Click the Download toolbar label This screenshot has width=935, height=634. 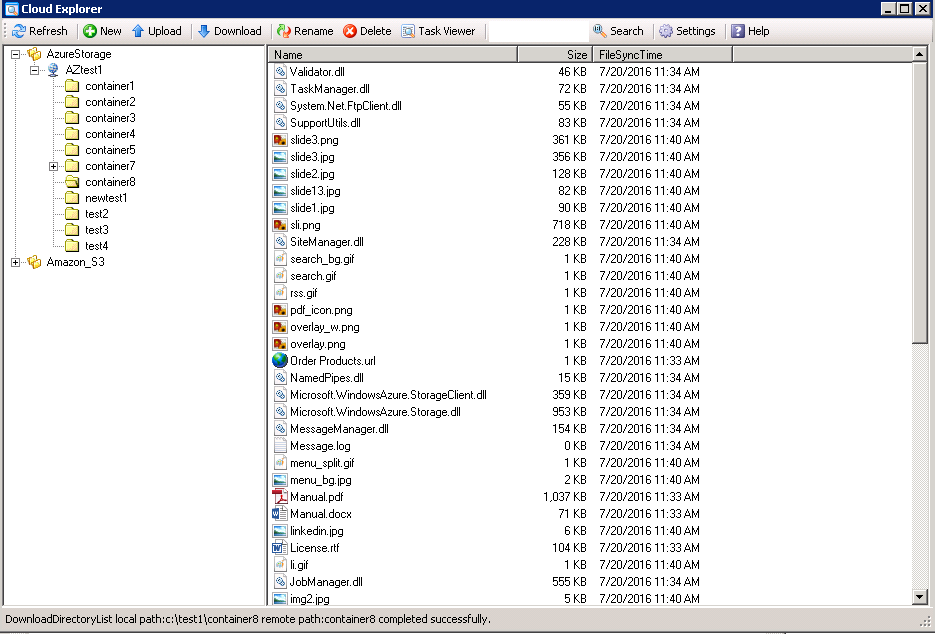(237, 31)
